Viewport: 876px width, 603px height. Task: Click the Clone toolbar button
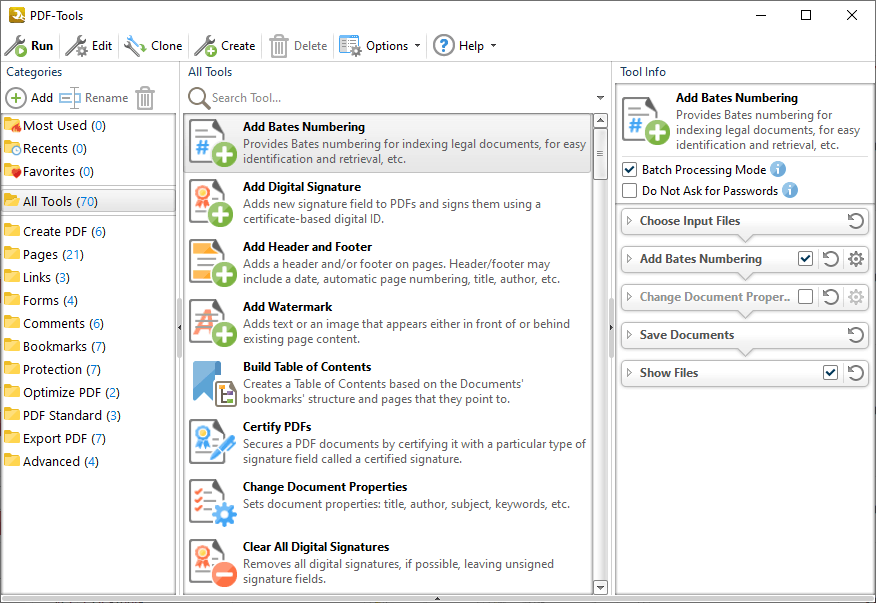pos(153,45)
